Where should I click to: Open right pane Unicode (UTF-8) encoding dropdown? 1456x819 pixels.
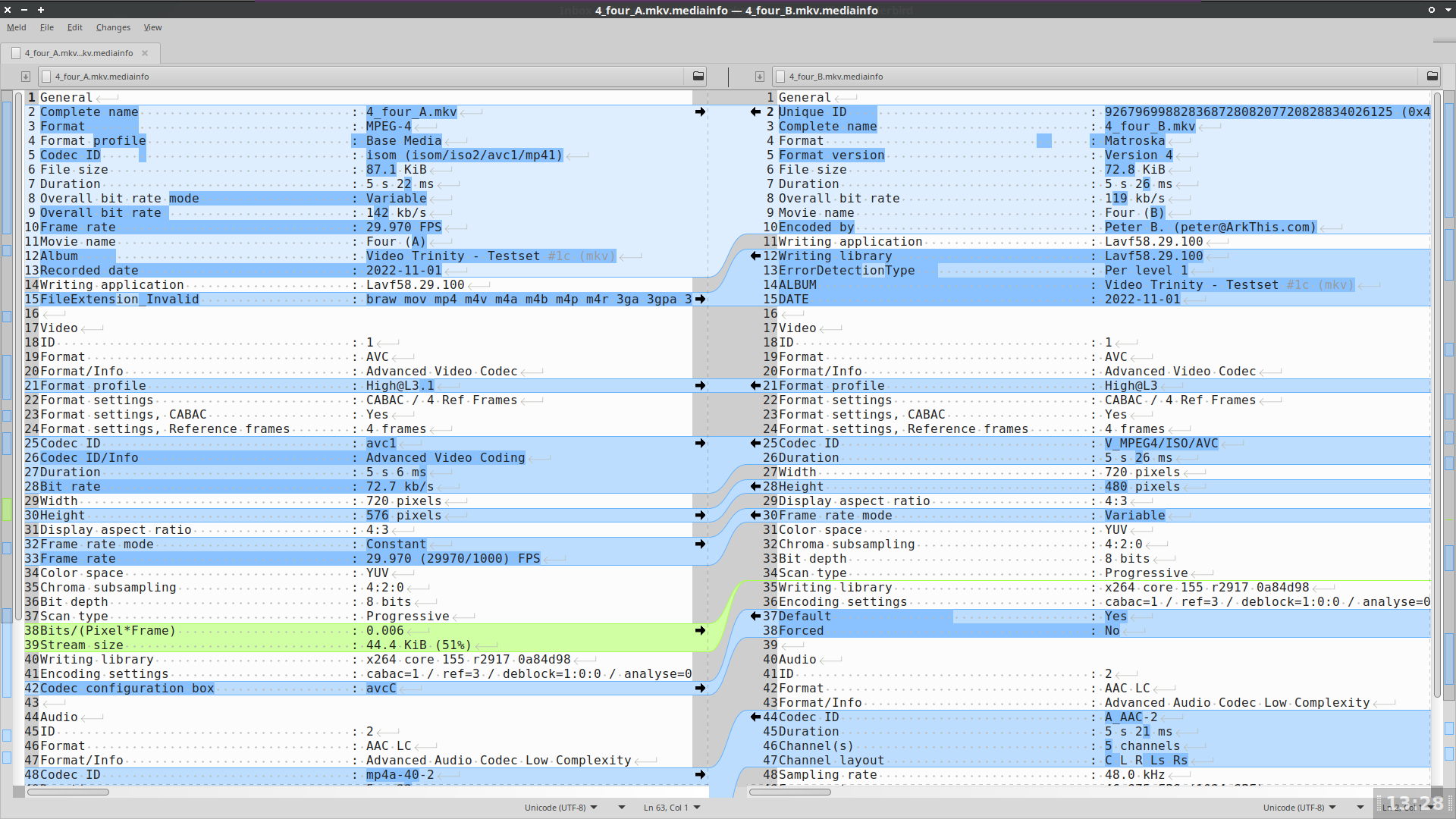(x=1299, y=808)
